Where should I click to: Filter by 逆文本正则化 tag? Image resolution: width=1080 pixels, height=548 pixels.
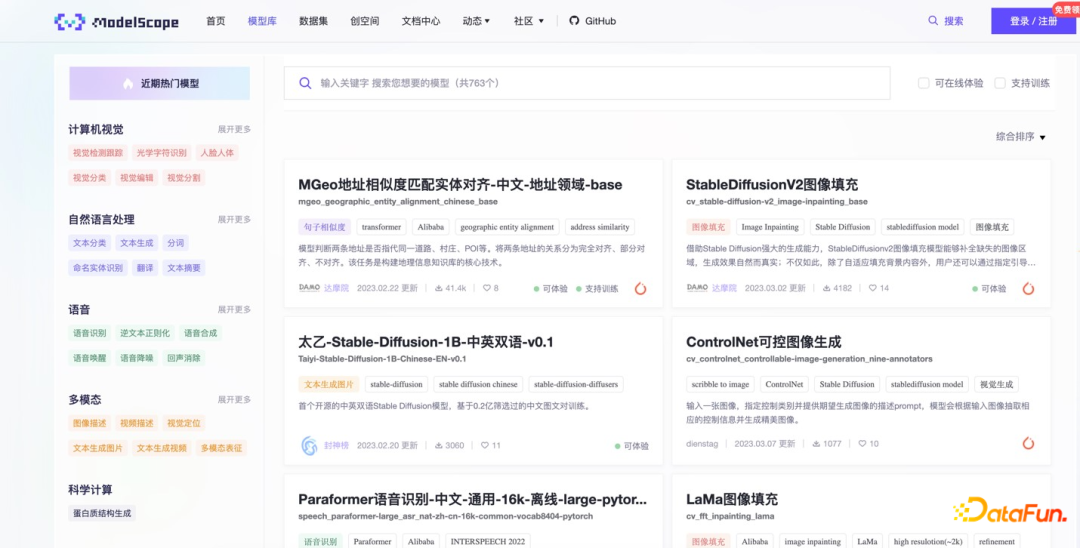(145, 333)
